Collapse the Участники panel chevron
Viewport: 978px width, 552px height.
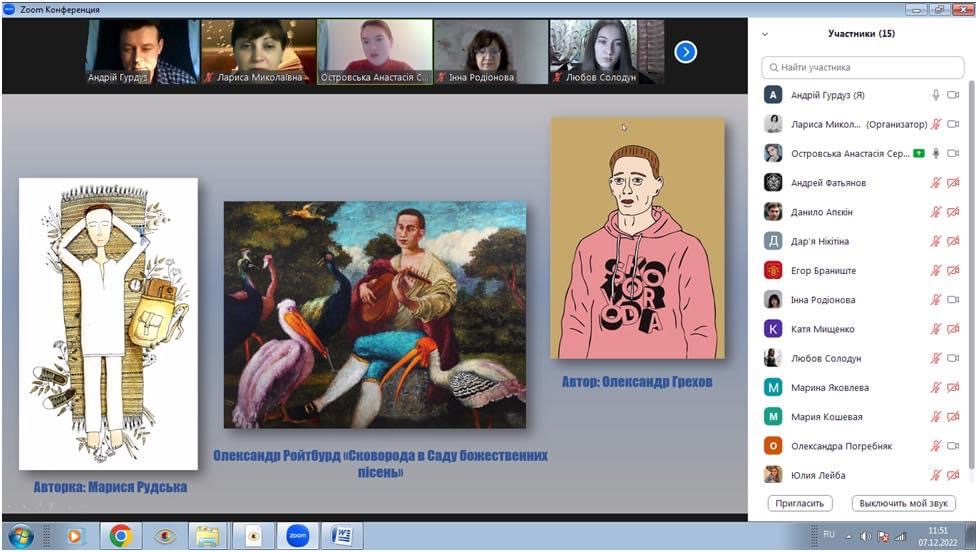click(765, 34)
